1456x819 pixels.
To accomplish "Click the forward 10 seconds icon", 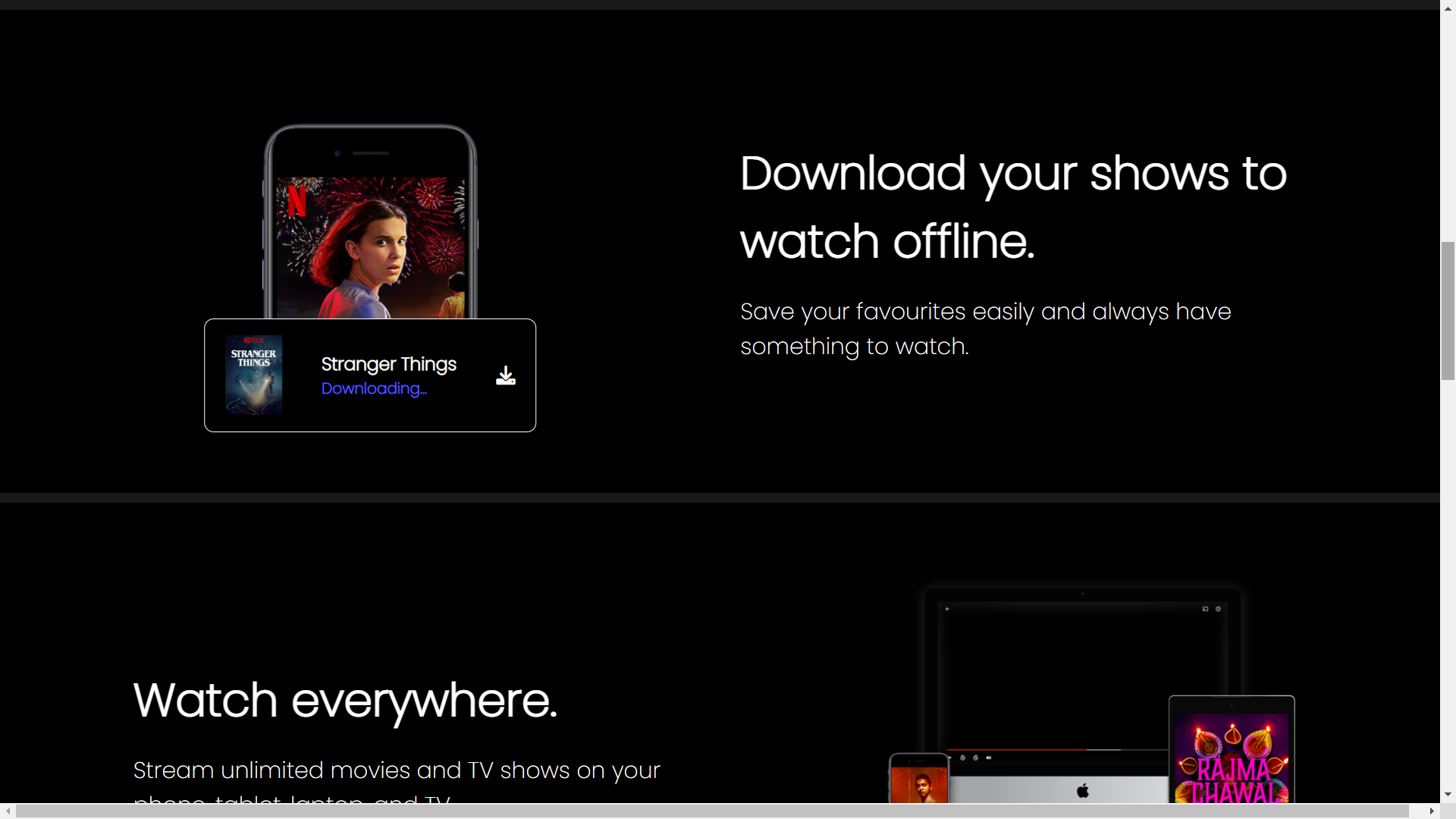I will point(975,758).
